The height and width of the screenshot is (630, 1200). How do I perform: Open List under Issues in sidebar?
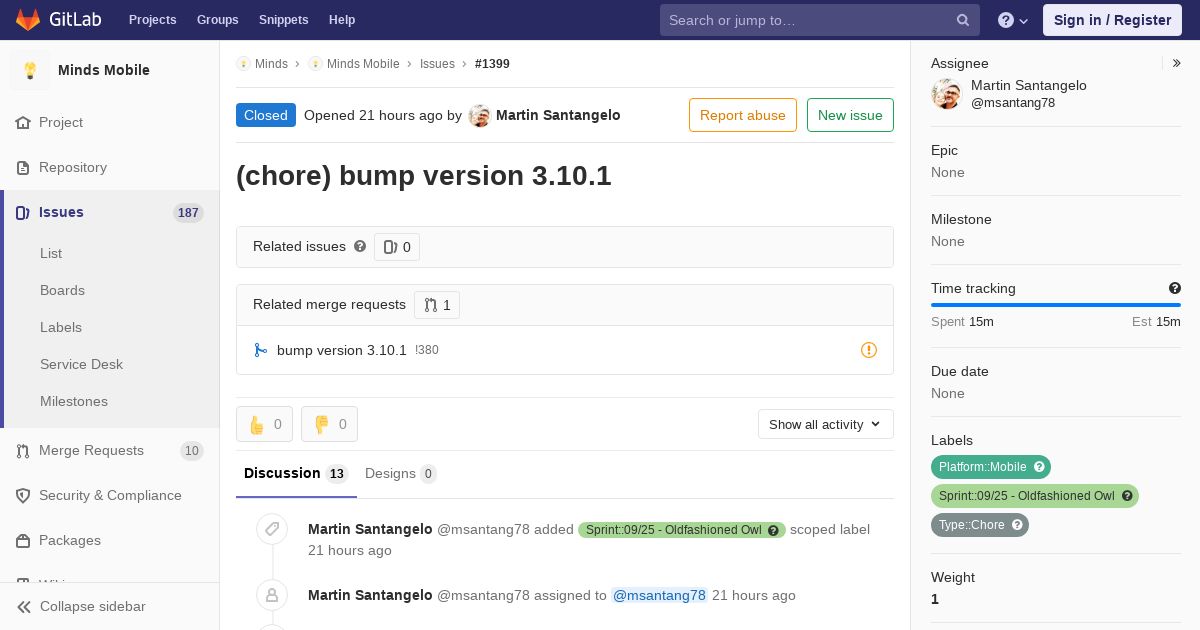click(x=51, y=253)
